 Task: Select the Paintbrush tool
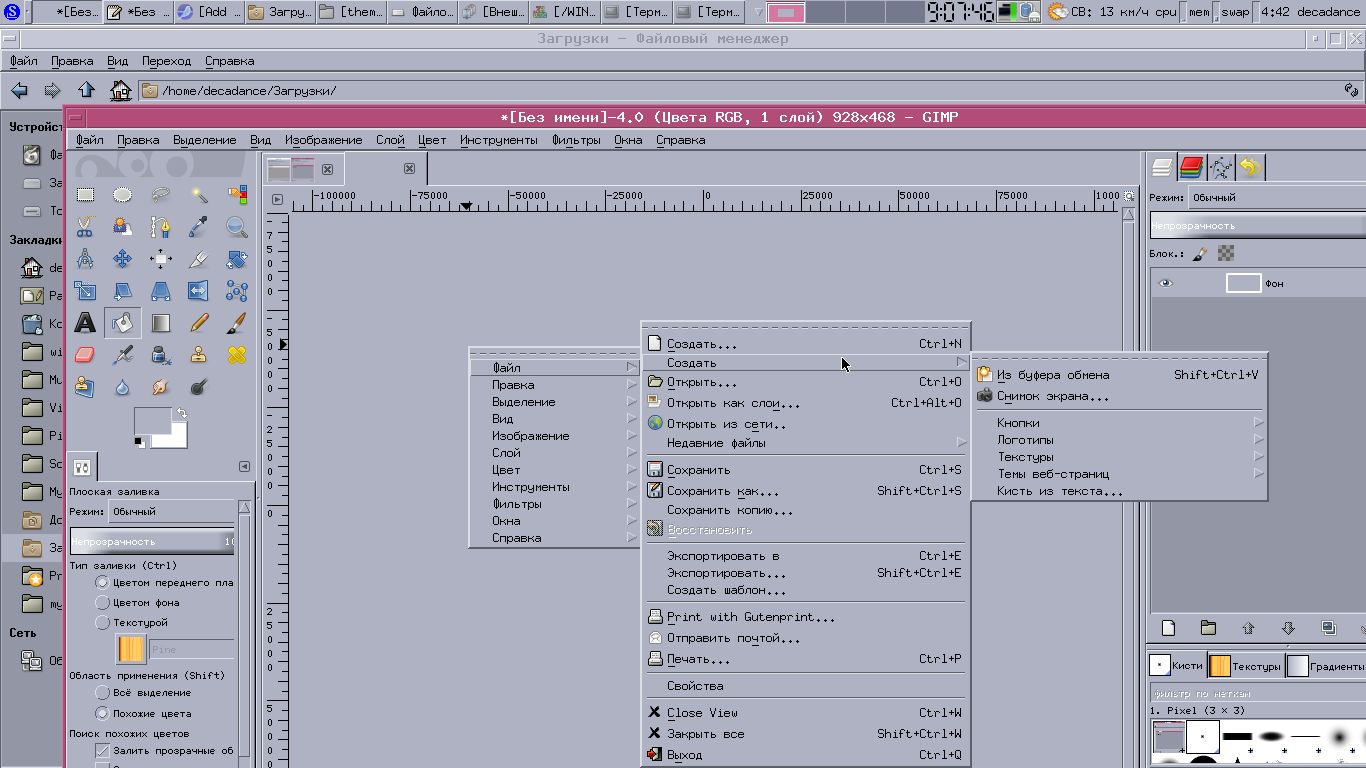coord(237,323)
